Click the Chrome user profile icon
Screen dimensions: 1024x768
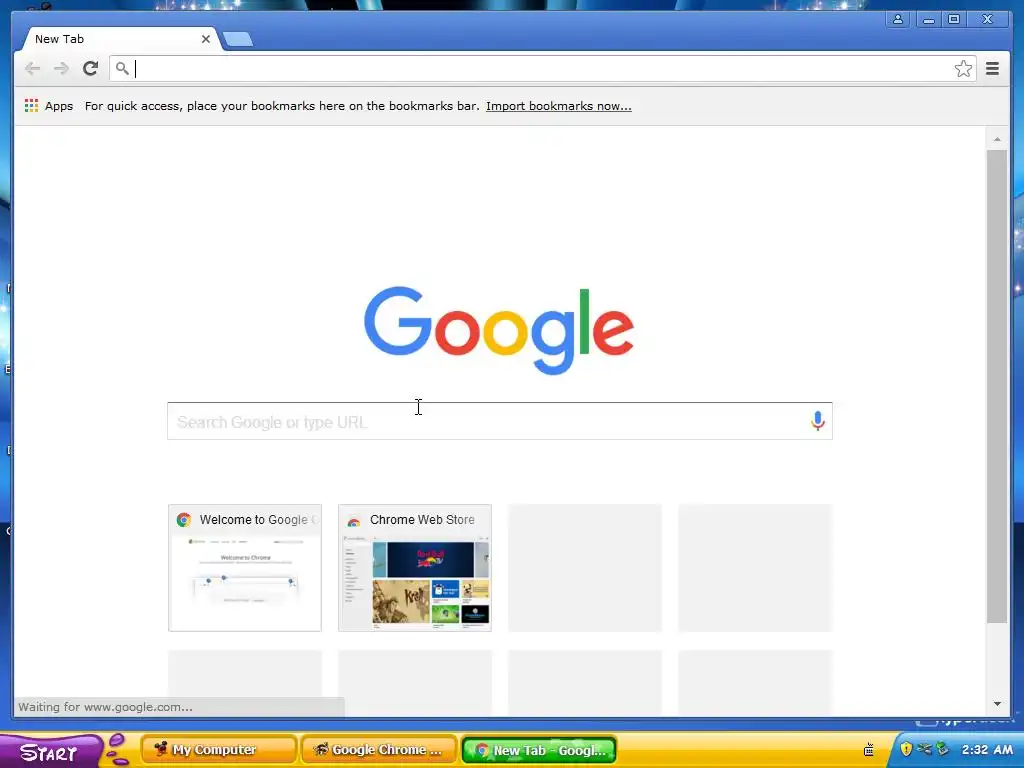898,19
